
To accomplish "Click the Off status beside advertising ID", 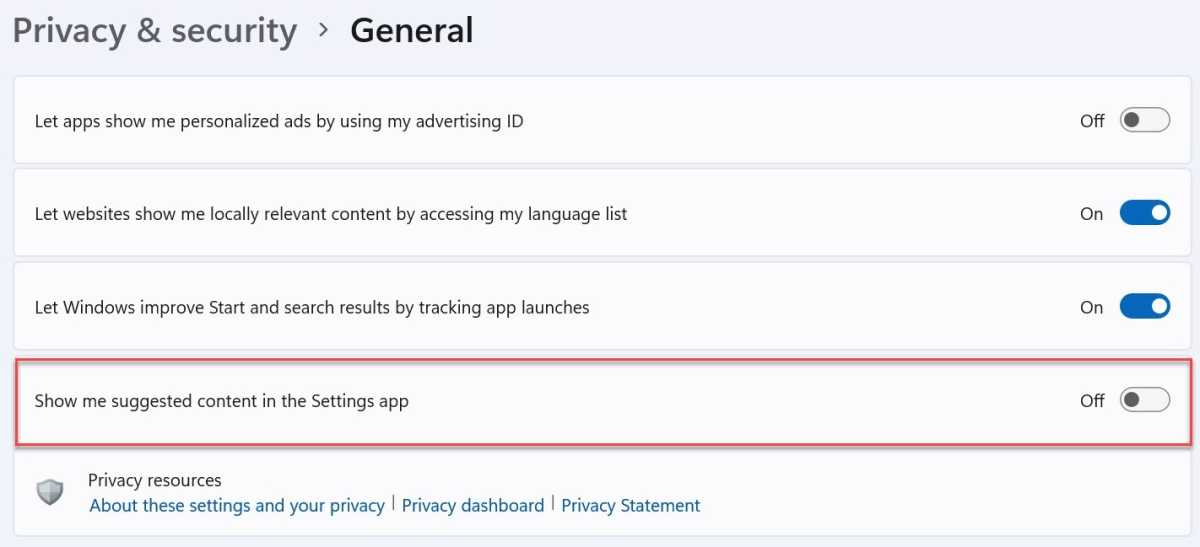I will coord(1092,121).
